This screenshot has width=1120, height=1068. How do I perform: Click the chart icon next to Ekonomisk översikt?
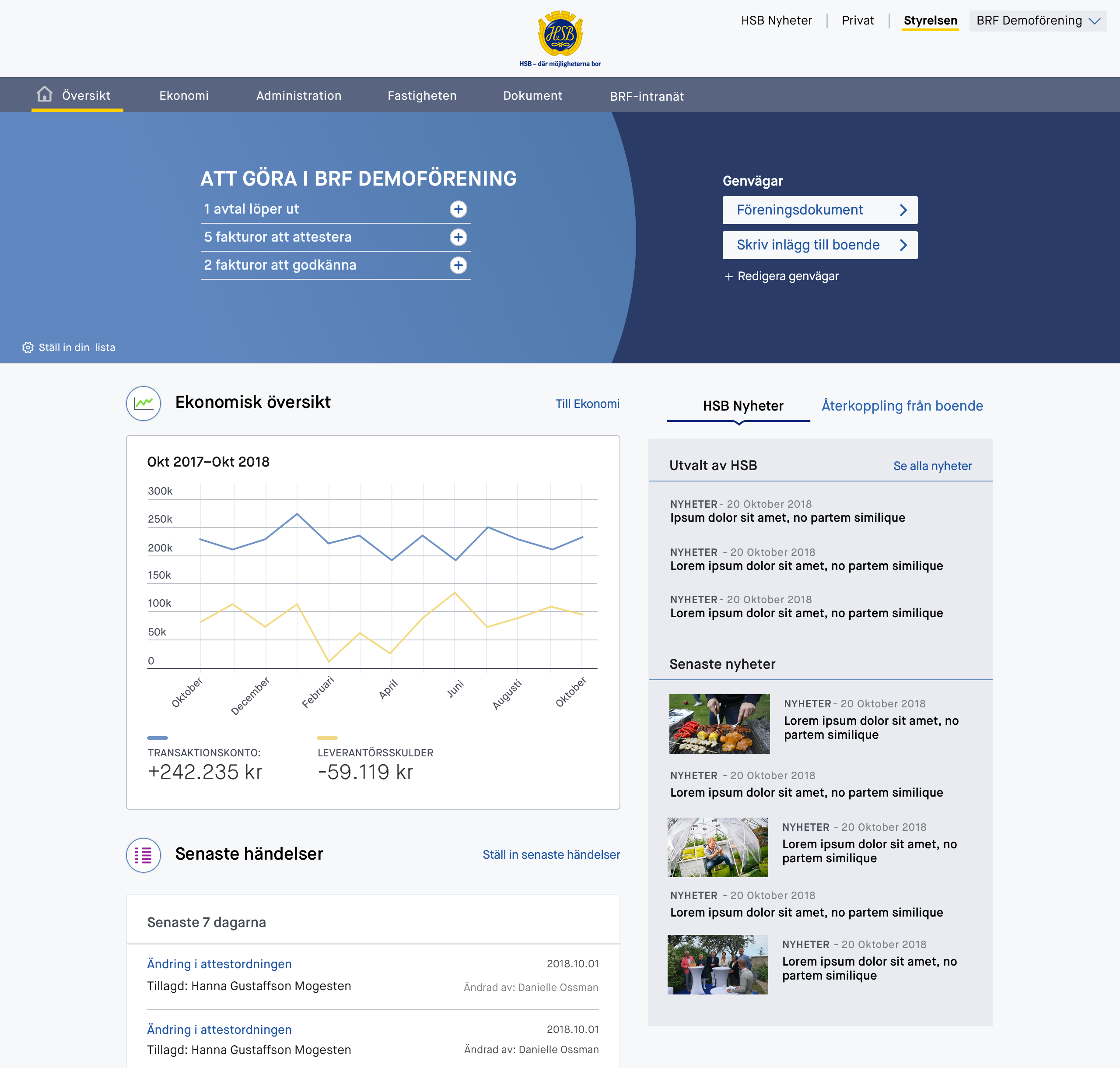coord(143,403)
